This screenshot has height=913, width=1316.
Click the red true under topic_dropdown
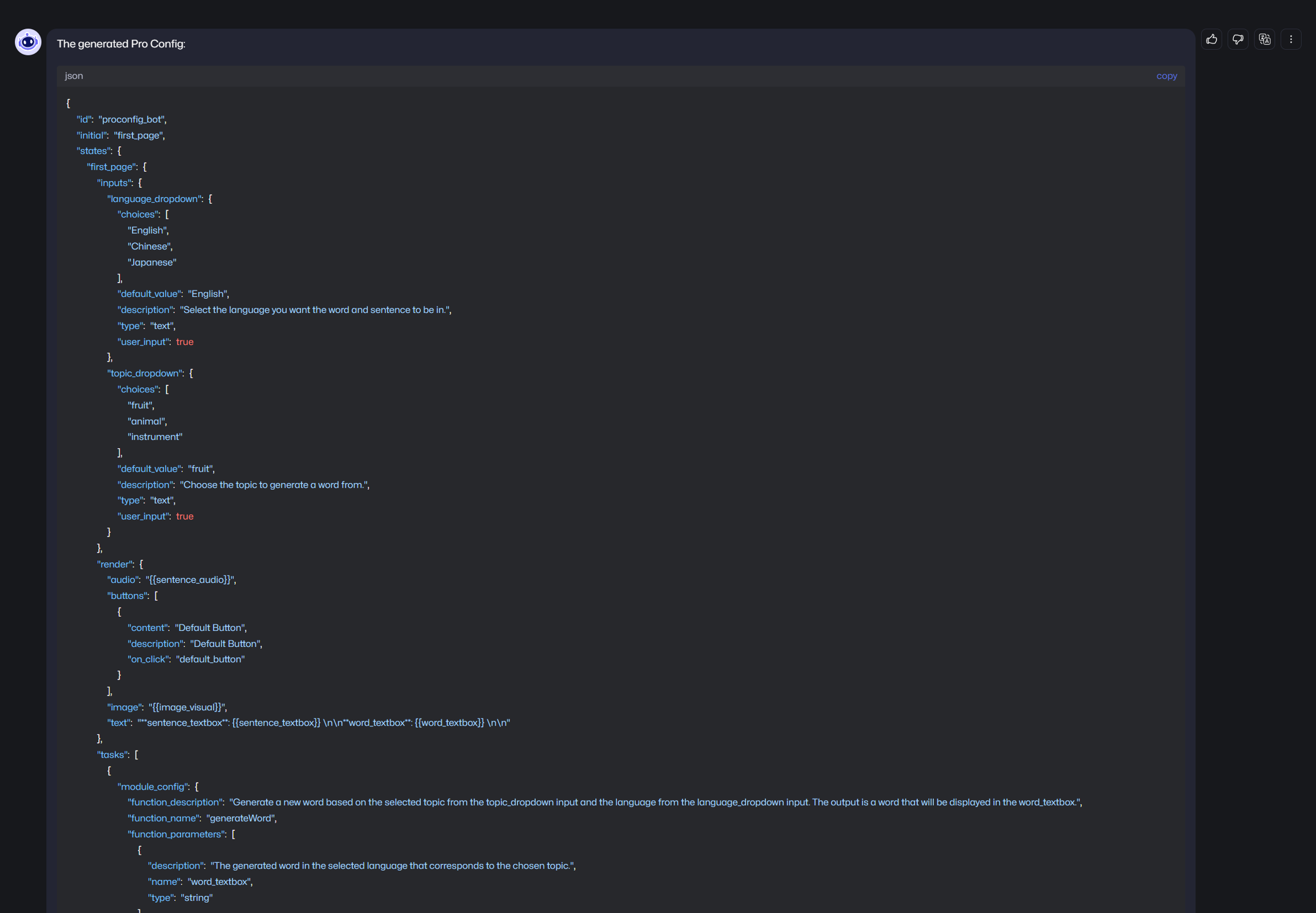185,517
